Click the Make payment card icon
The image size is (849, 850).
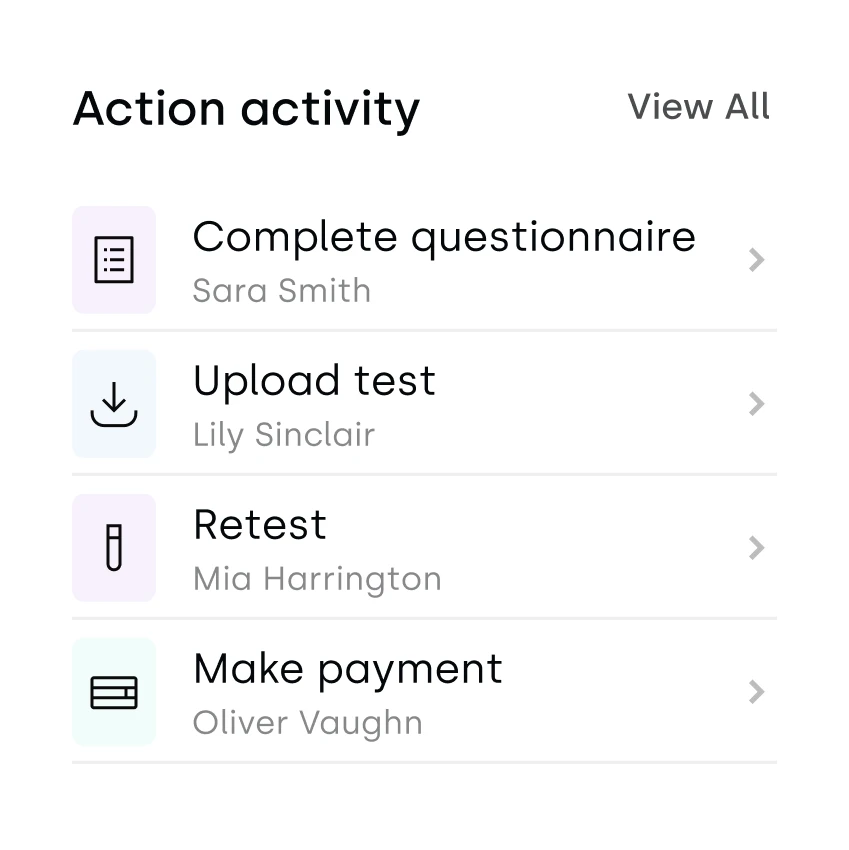pyautogui.click(x=114, y=692)
